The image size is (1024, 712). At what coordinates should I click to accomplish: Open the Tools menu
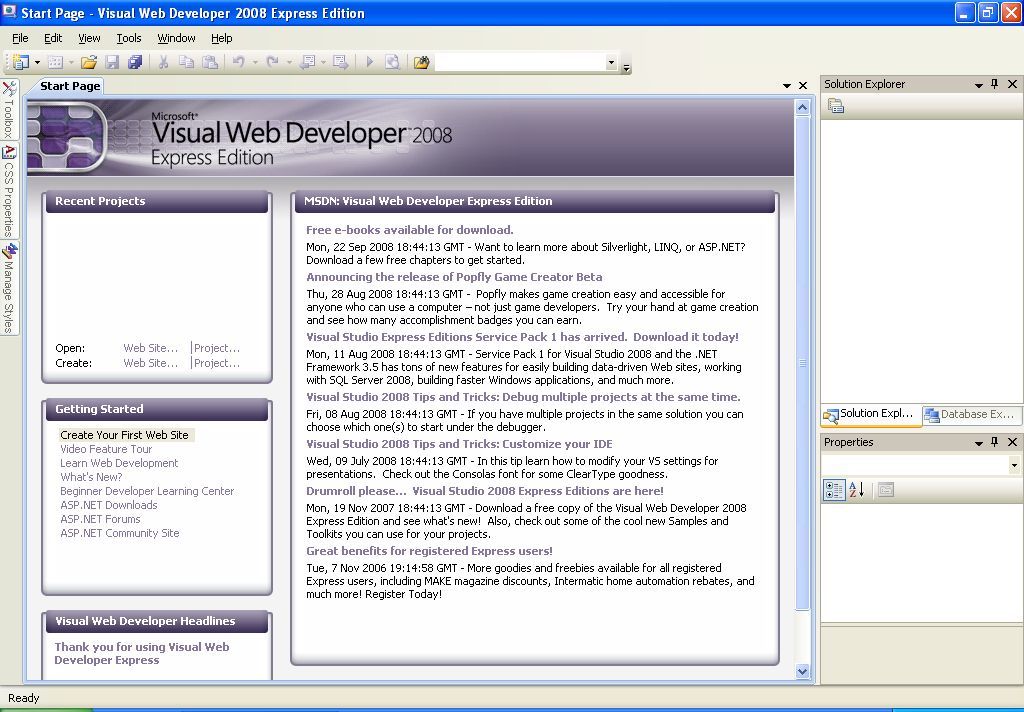[129, 38]
